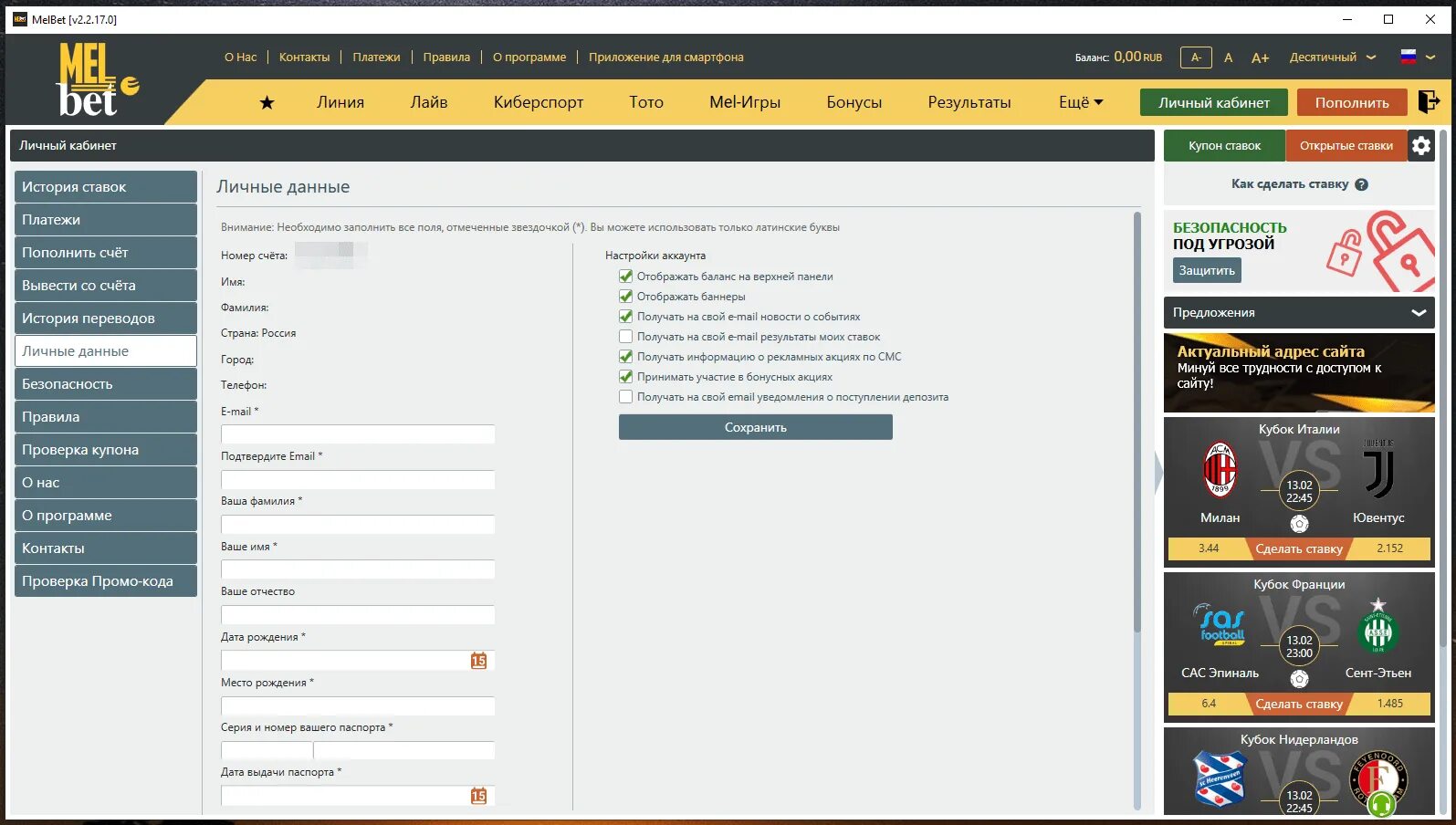Open the Платежи top link
The width and height of the screenshot is (1456, 825).
[376, 57]
